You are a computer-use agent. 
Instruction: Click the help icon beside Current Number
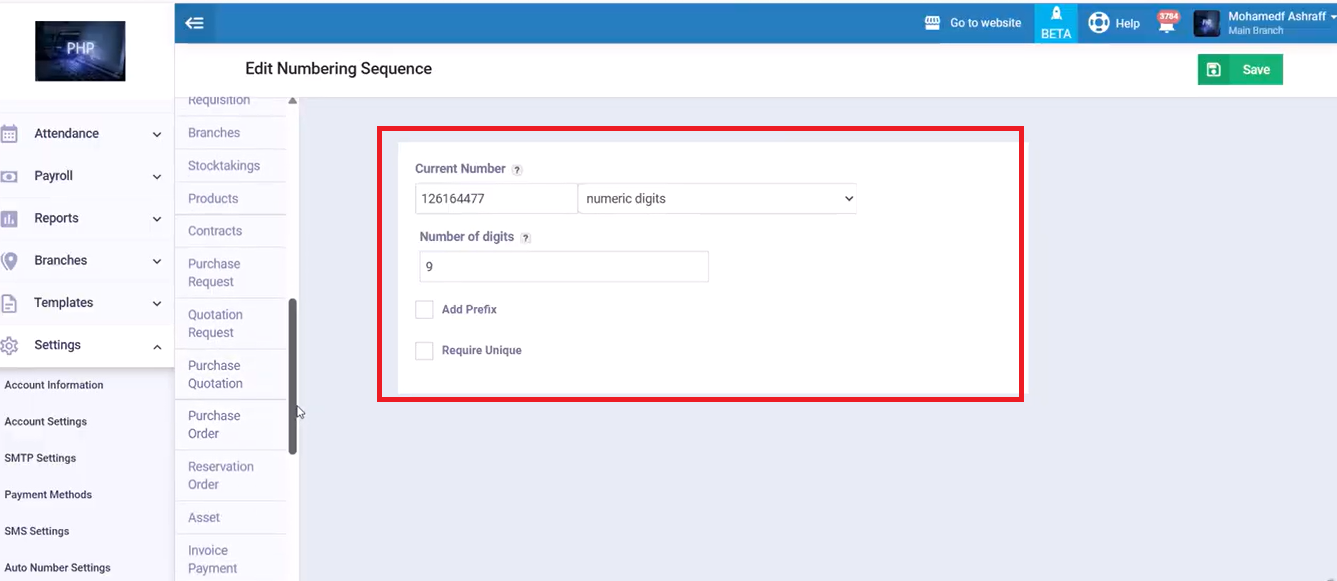pyautogui.click(x=517, y=170)
